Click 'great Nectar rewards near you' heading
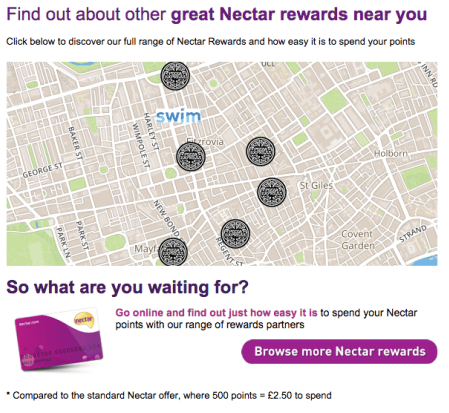Screen dimensions: 449x413 click(299, 14)
